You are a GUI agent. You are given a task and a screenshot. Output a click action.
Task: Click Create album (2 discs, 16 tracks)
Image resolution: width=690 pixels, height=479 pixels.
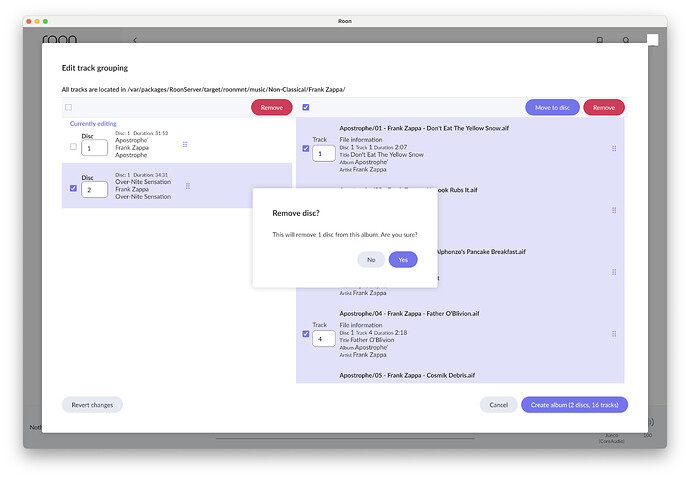[x=574, y=405]
